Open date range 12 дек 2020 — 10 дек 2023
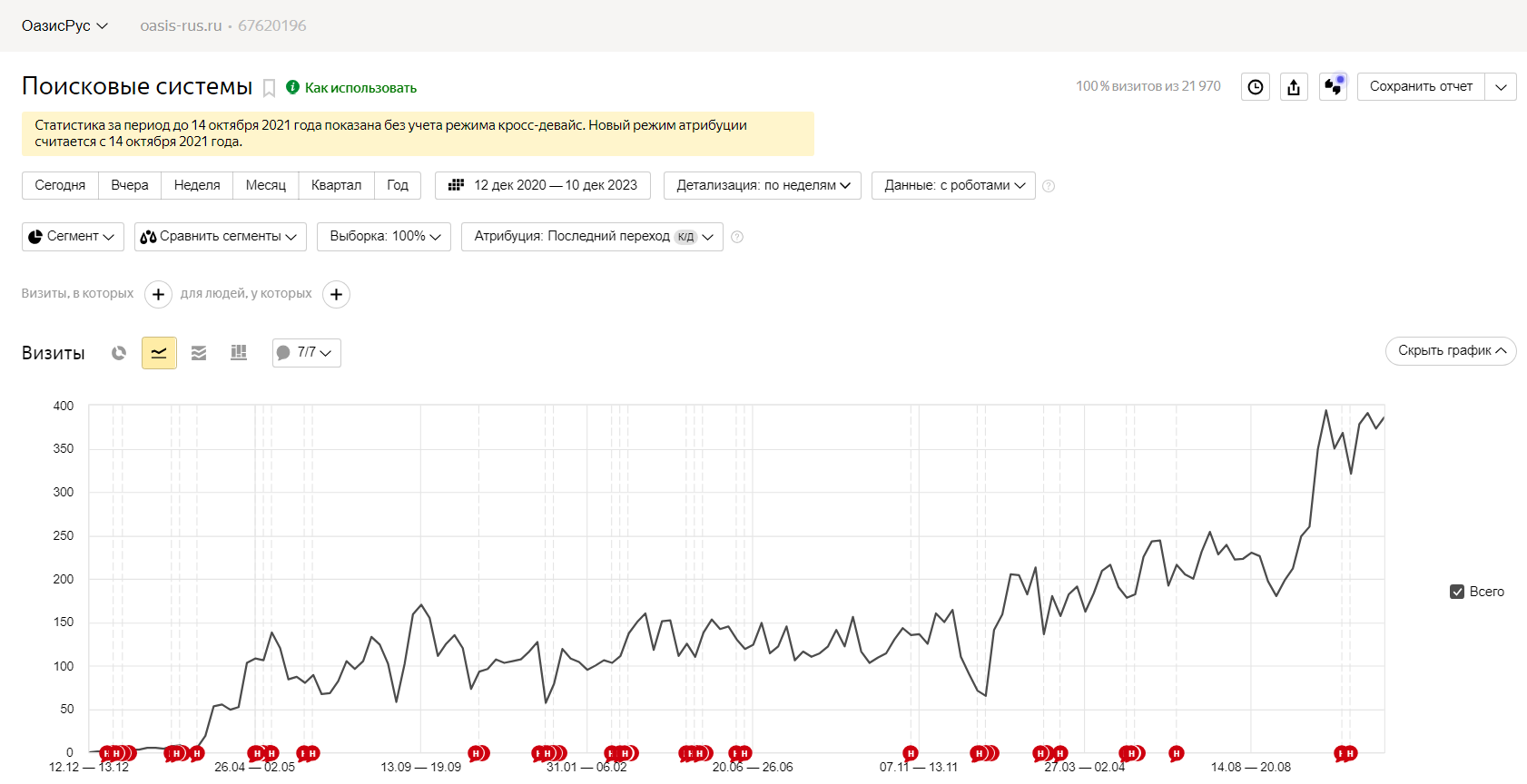This screenshot has width=1527, height=784. click(x=543, y=185)
